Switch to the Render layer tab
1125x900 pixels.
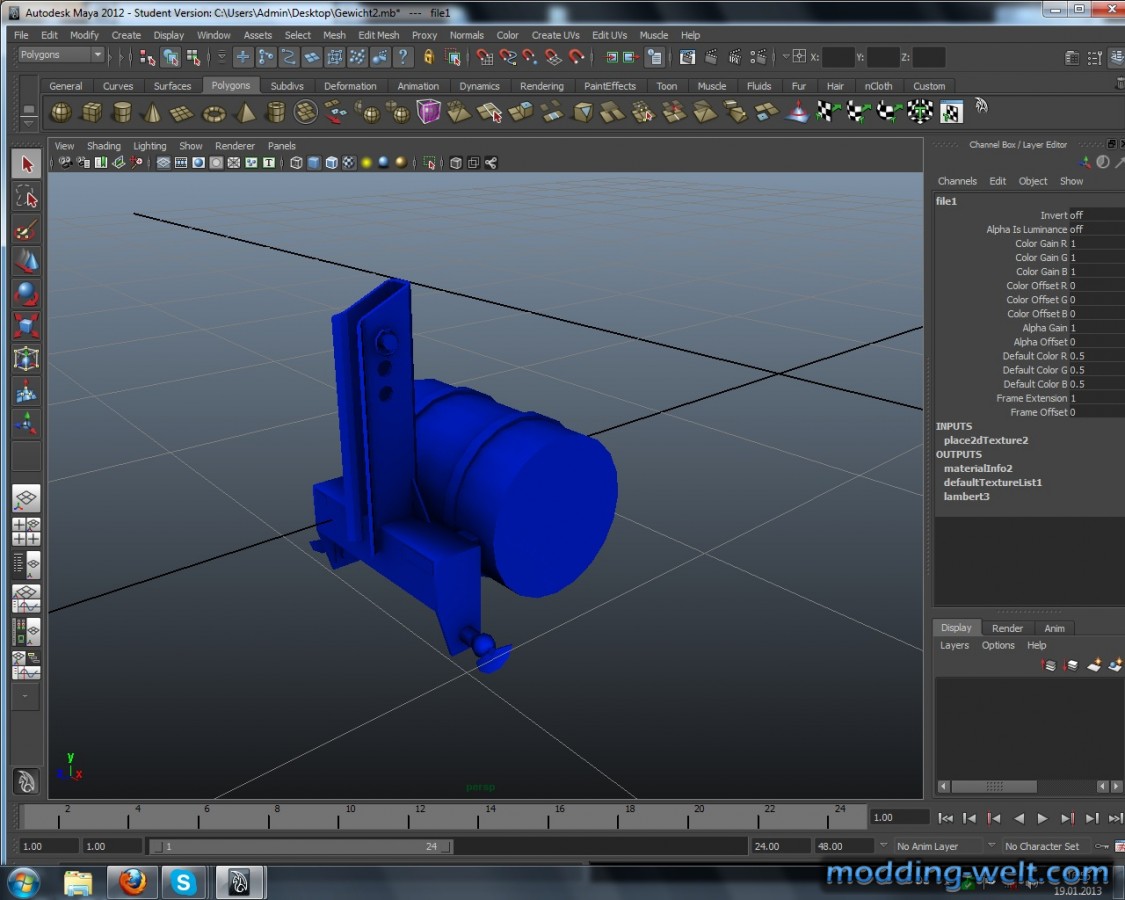click(1007, 628)
